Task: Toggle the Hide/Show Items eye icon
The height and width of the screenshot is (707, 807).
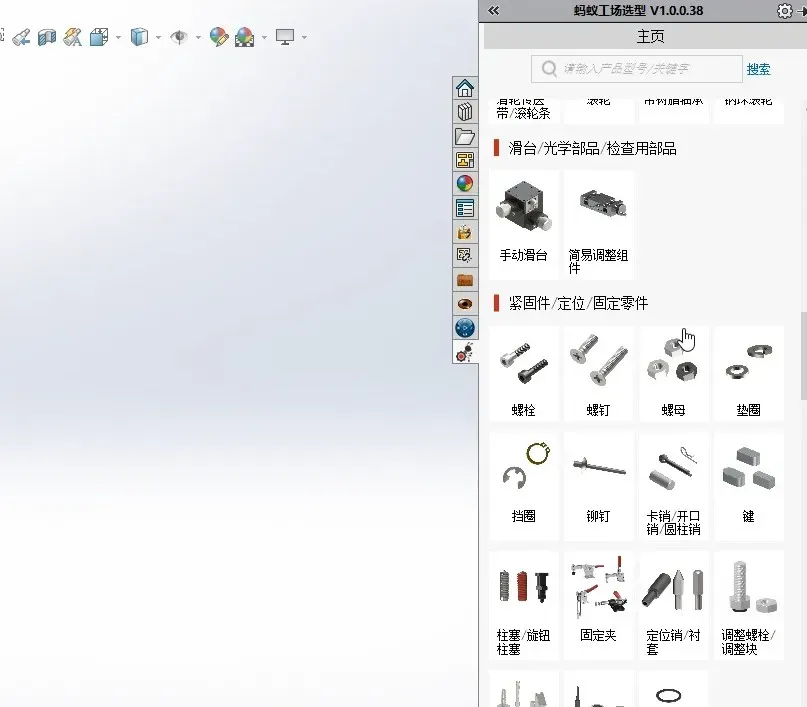Action: pos(179,37)
